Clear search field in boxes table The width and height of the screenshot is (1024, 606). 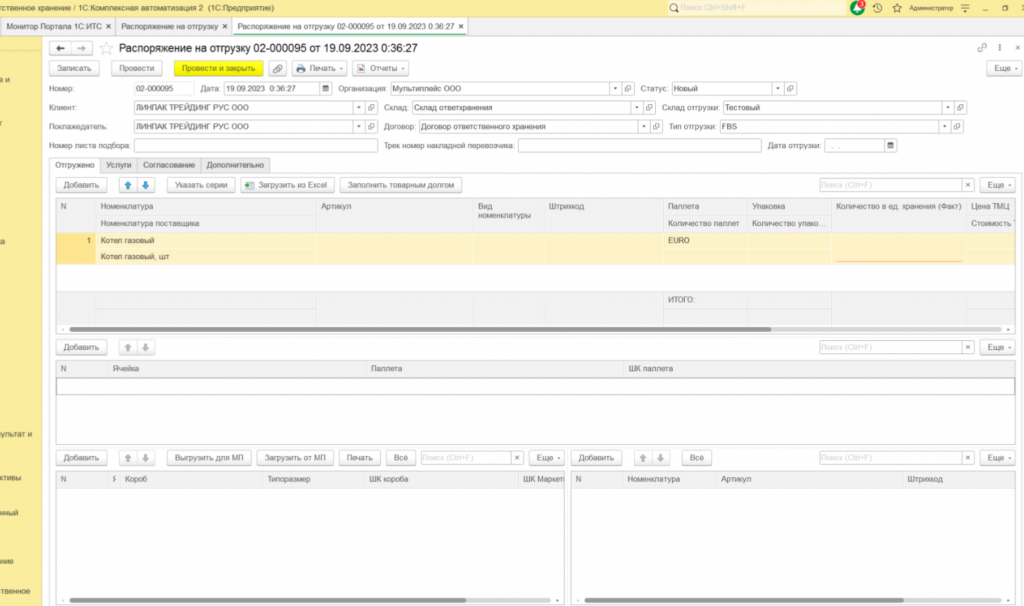tap(517, 458)
